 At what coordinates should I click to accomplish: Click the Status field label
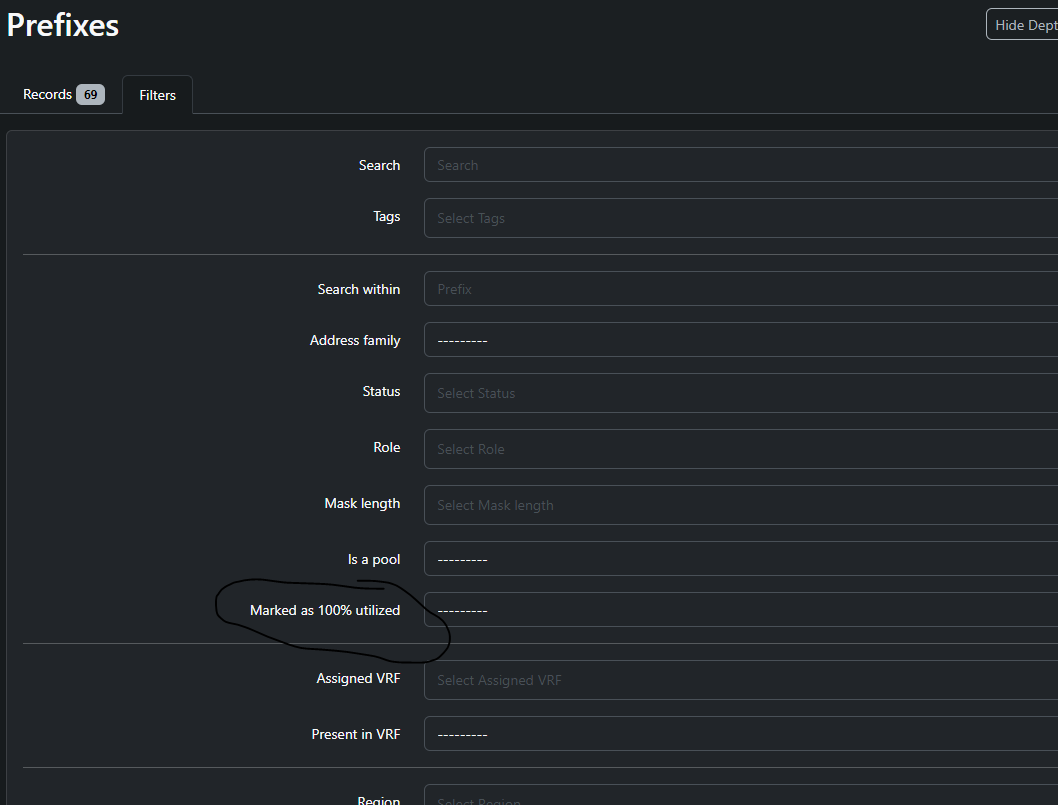click(x=381, y=391)
